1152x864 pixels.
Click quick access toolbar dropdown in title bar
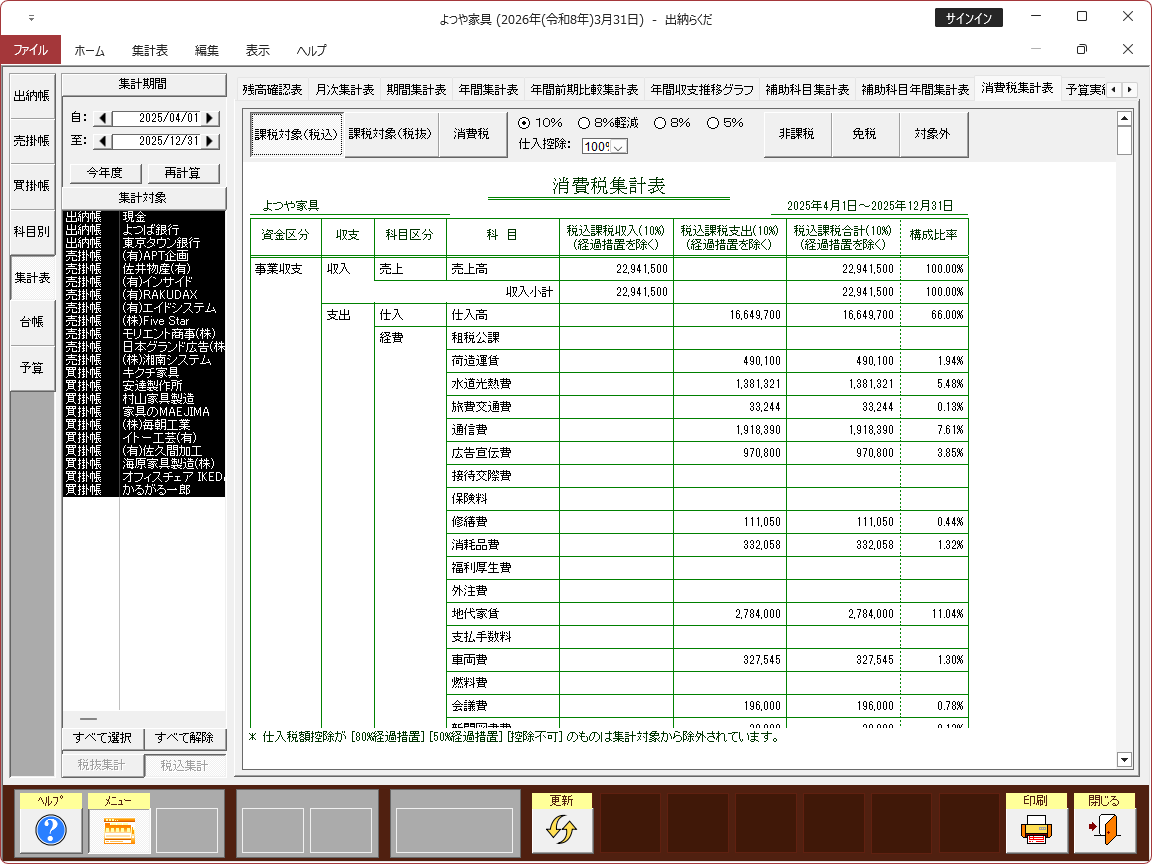point(31,18)
